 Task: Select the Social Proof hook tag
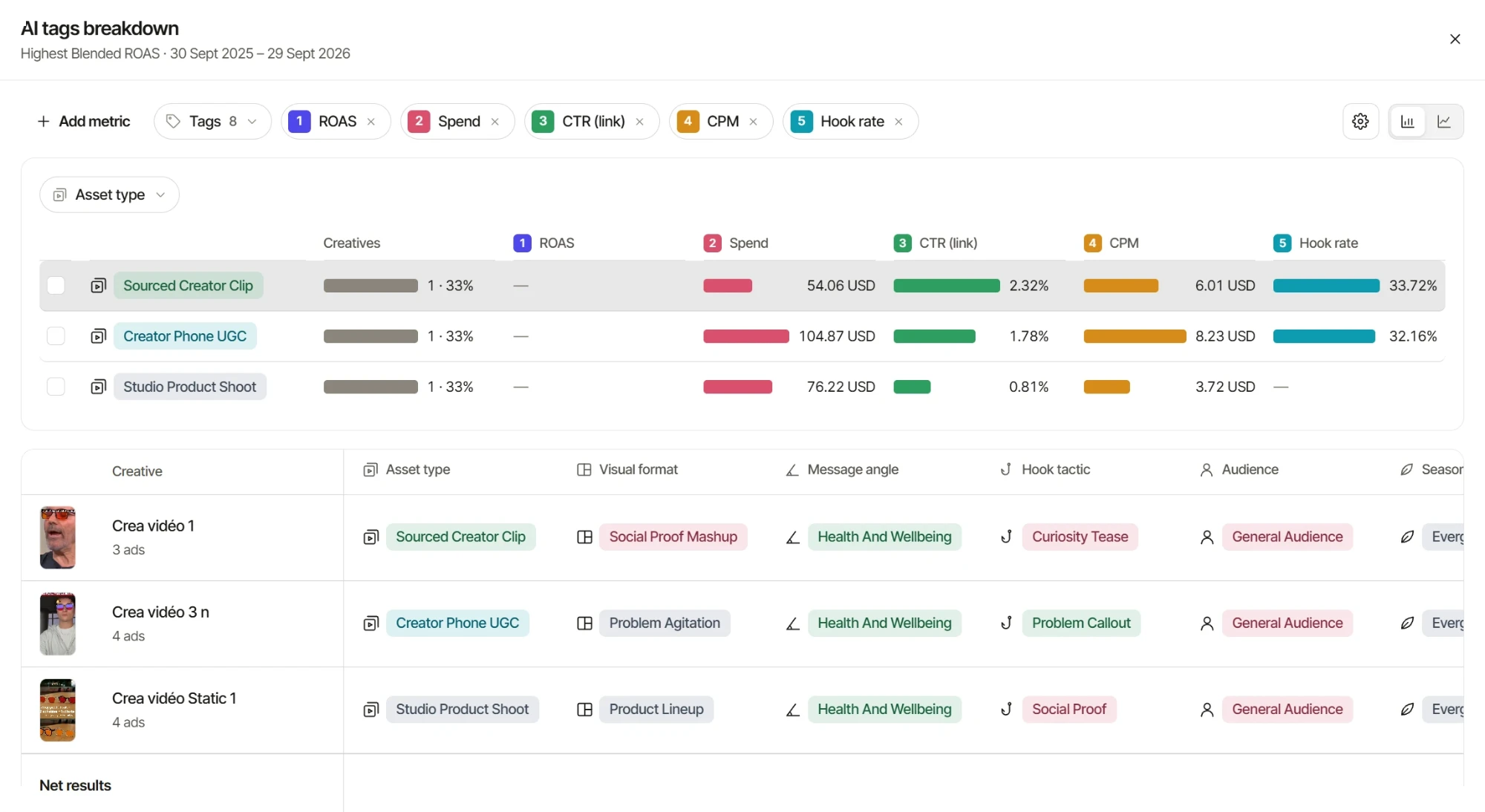[1069, 709]
